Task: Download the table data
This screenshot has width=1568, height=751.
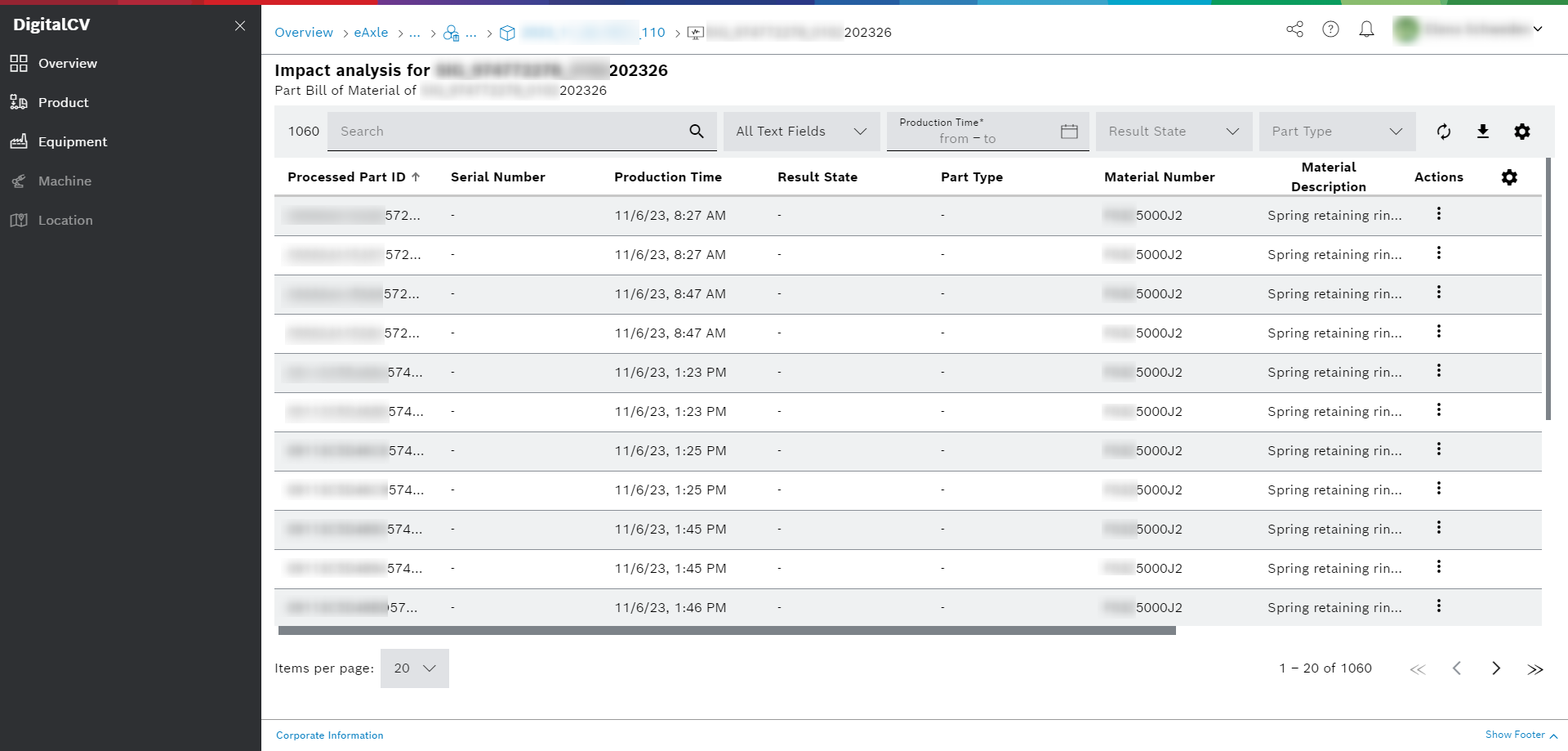Action: point(1483,131)
